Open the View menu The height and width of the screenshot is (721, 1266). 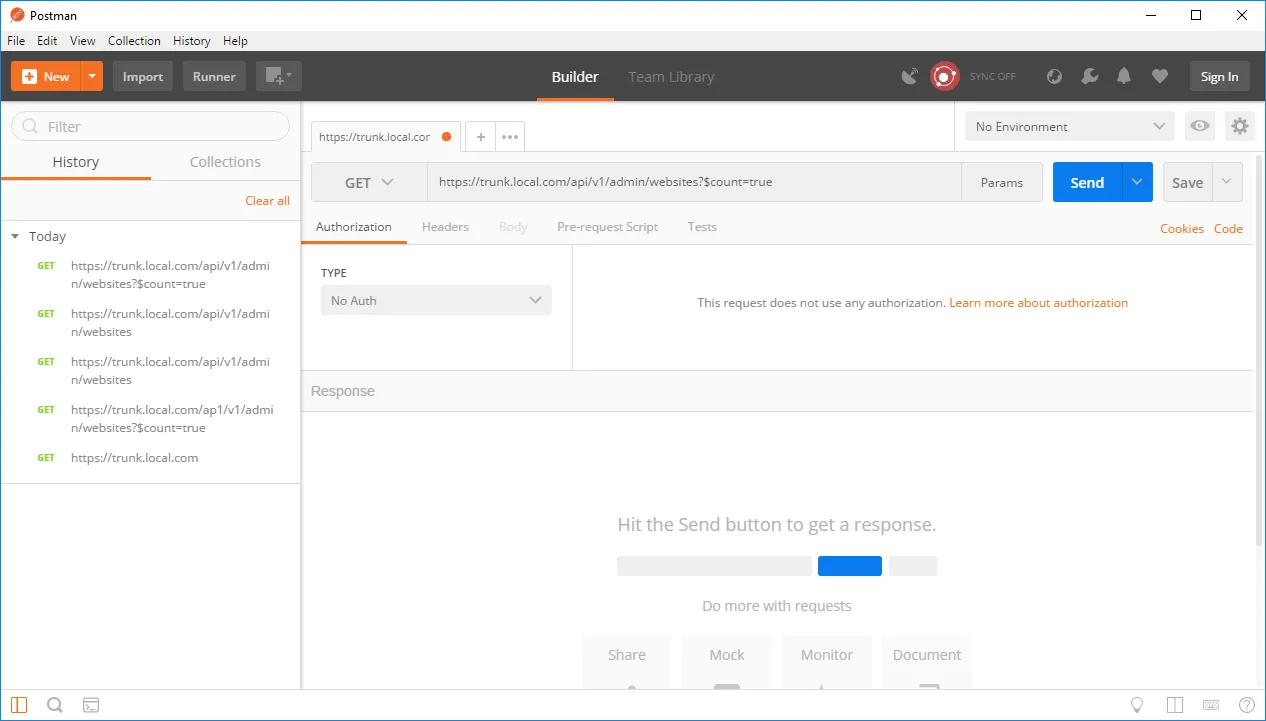83,41
